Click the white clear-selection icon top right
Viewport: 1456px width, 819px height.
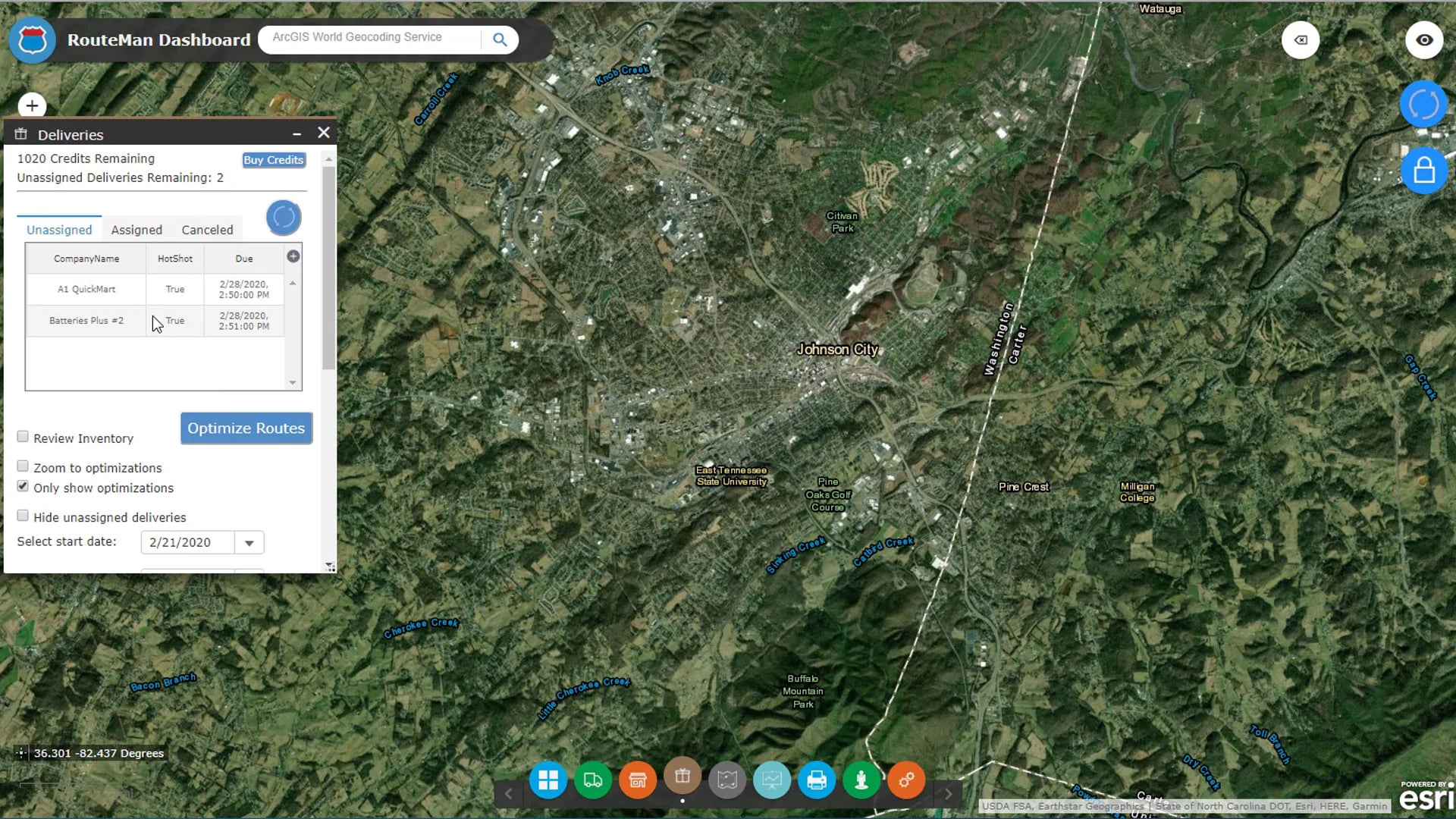pos(1301,40)
